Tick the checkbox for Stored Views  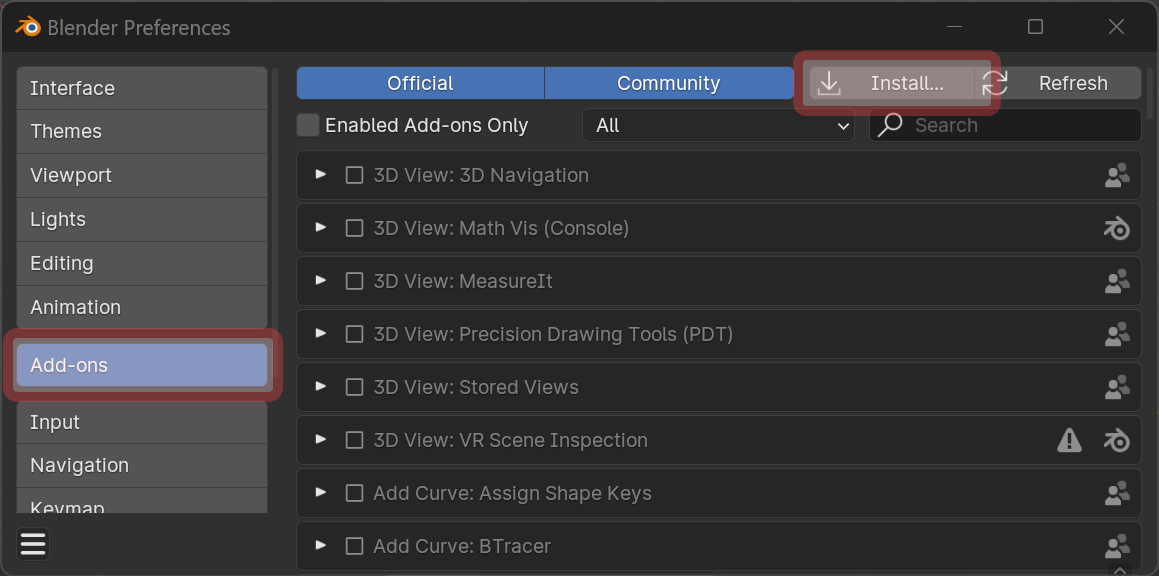(x=354, y=387)
